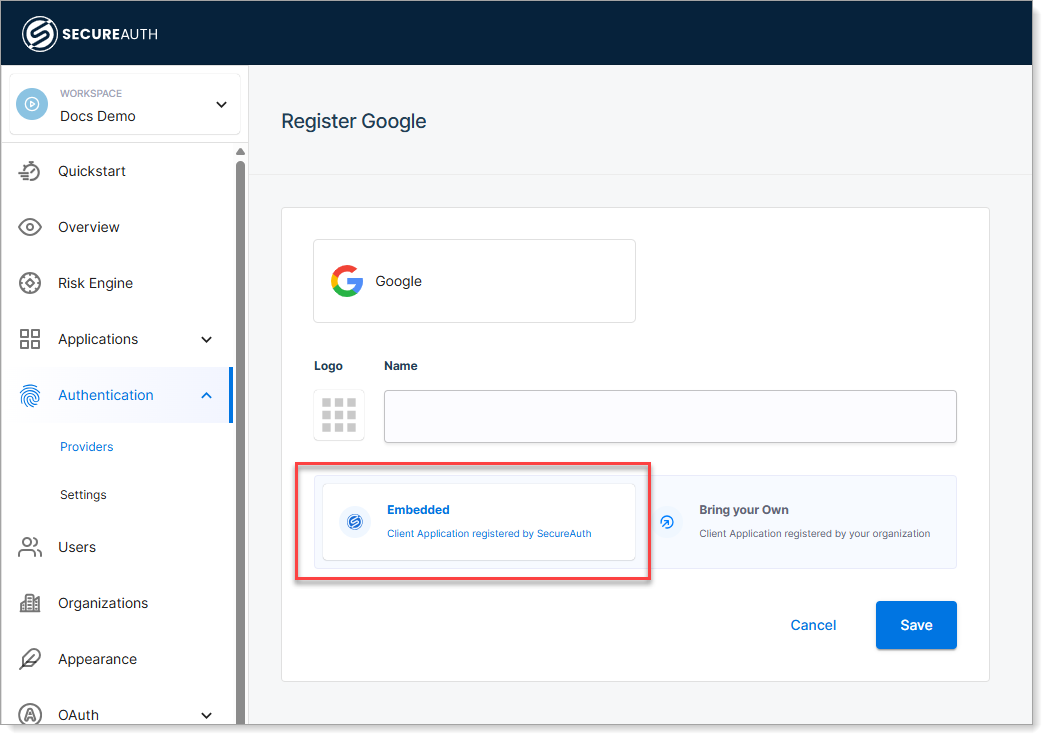Viewport: 1048px width, 740px height.
Task: Click the Docs Demo workspace avatar icon
Action: click(x=32, y=104)
